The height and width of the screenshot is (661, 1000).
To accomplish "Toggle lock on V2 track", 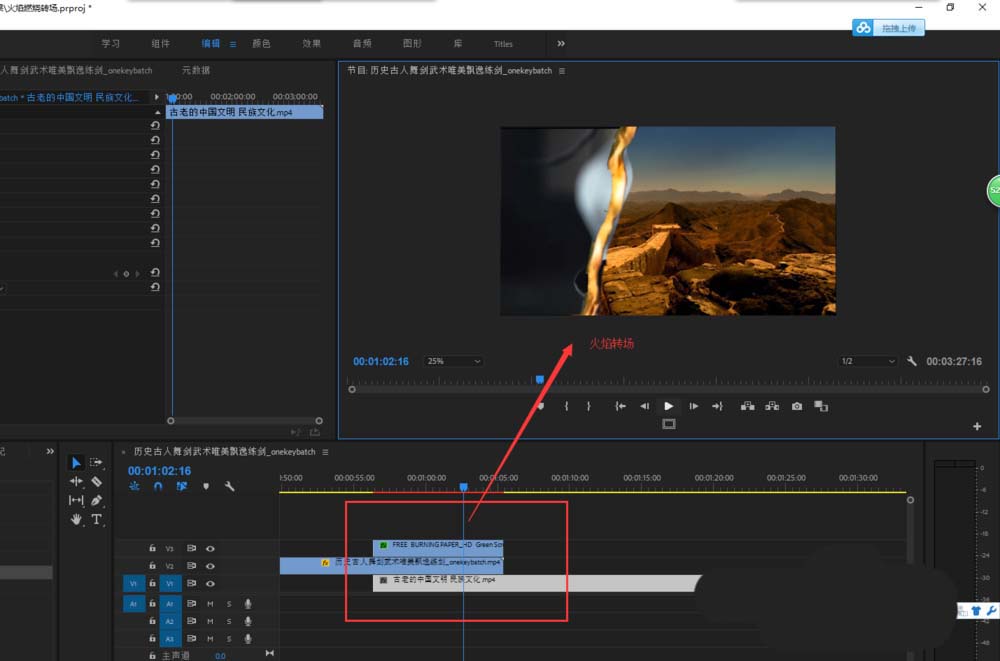I will click(x=152, y=566).
